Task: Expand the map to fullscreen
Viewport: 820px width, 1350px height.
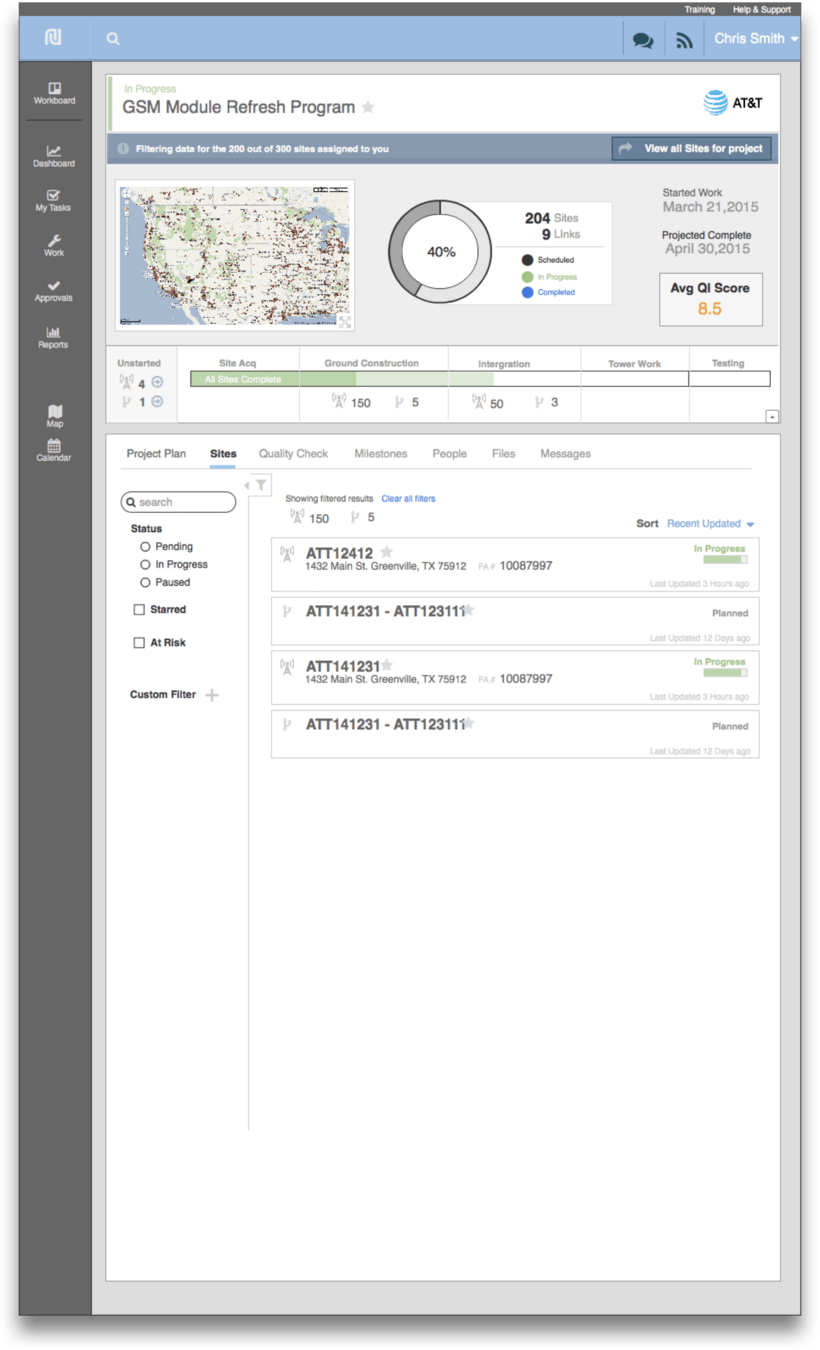Action: [344, 322]
